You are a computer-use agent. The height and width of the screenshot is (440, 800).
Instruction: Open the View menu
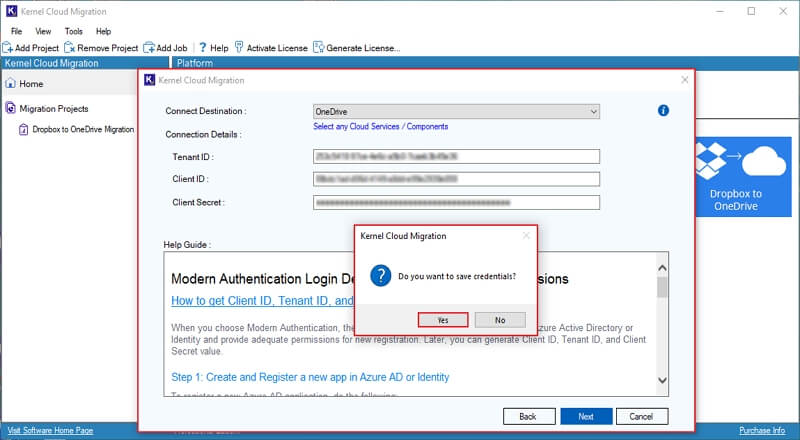click(43, 31)
